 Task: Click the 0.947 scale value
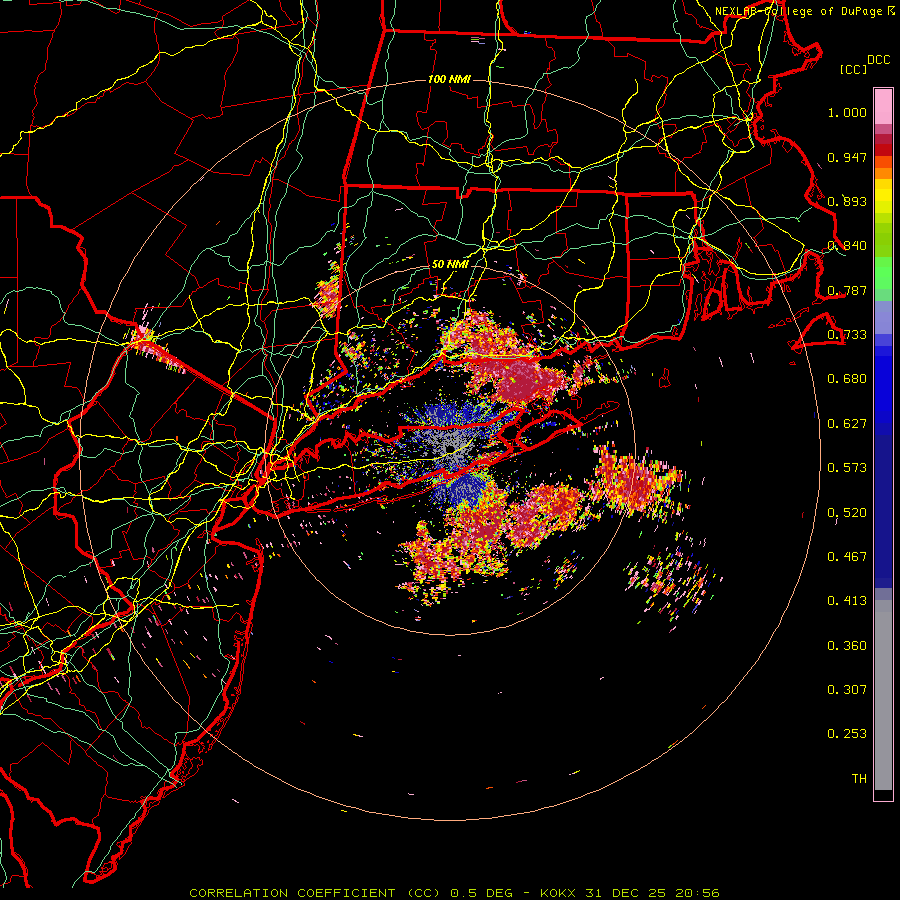pos(847,157)
